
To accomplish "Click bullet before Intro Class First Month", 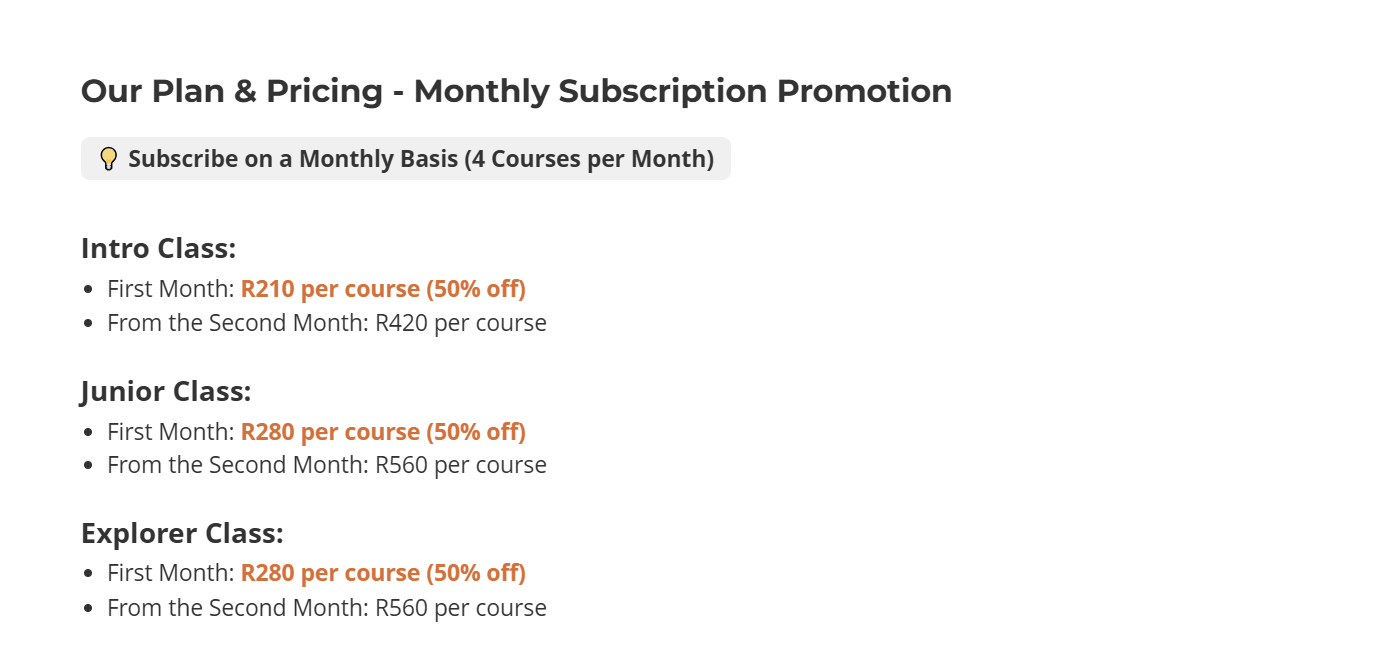I will (89, 290).
